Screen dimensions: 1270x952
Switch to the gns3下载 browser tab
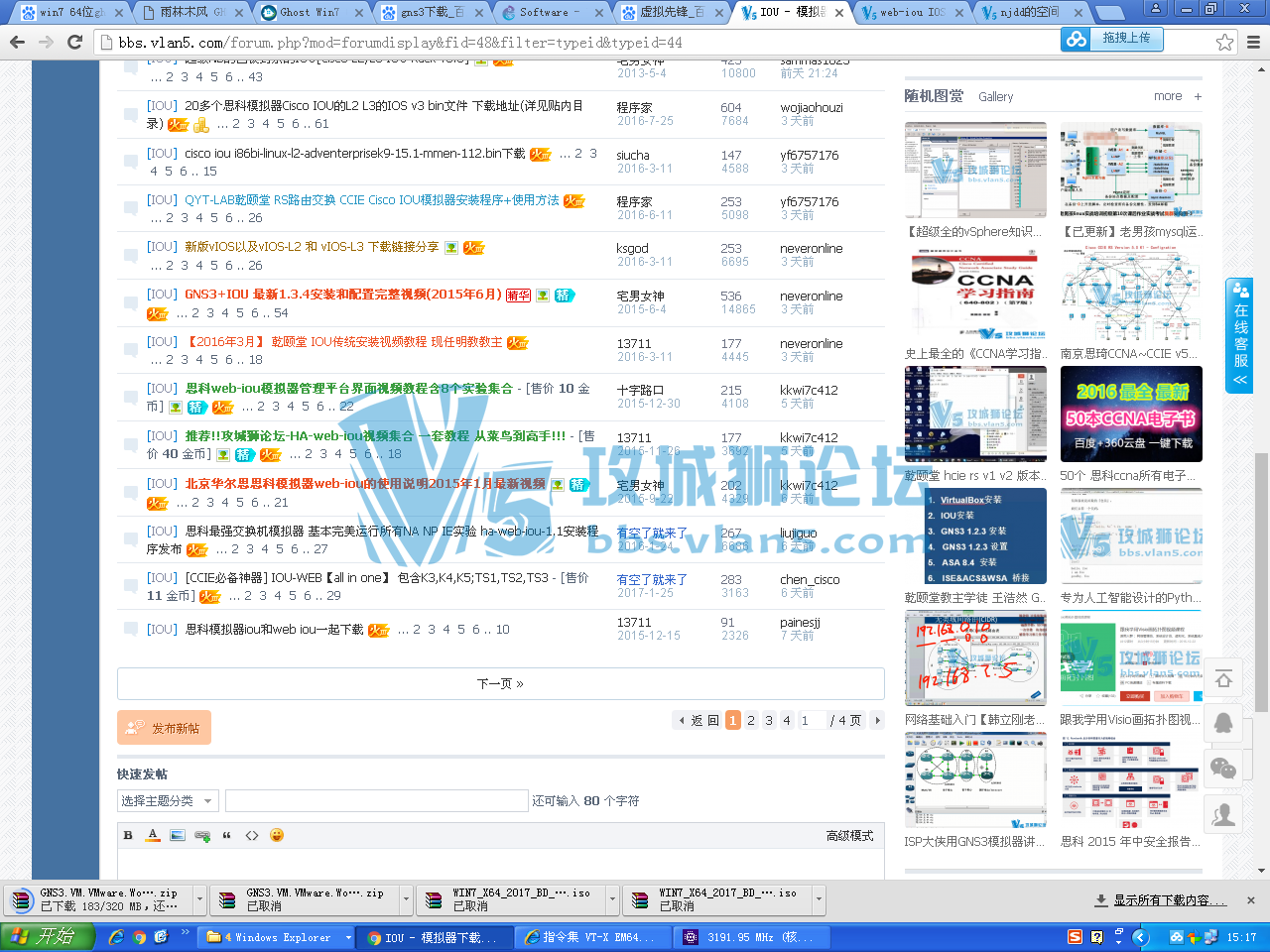(430, 13)
